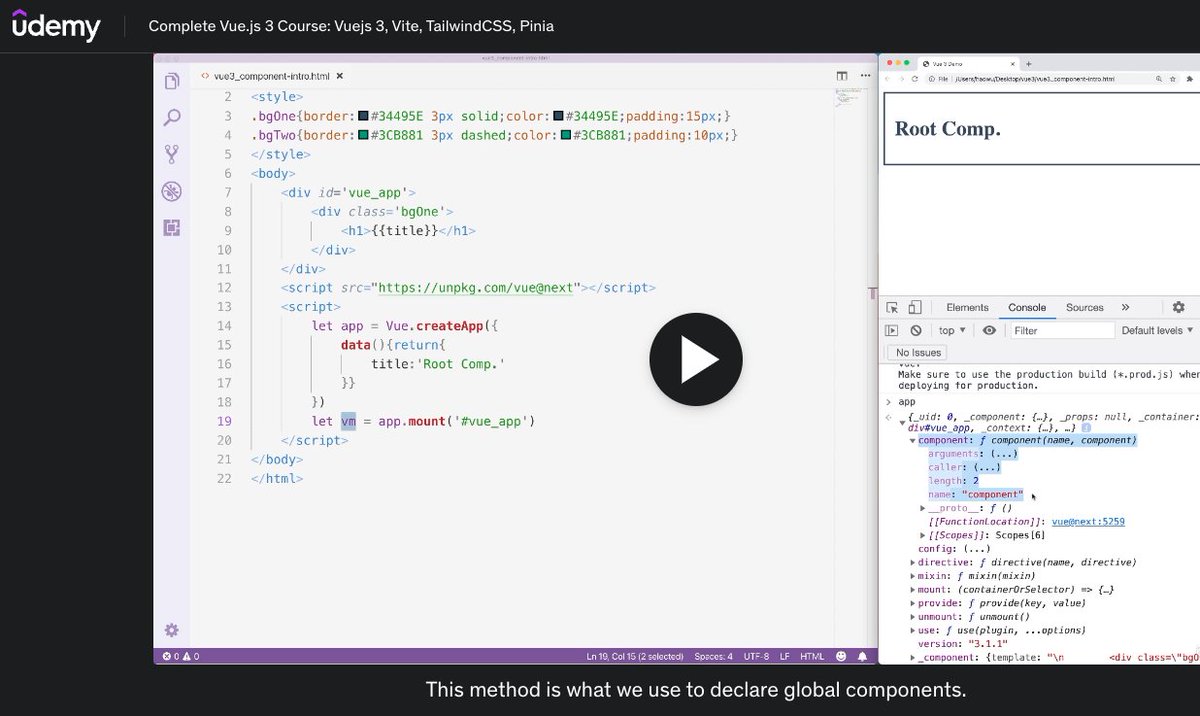Collapse the component function entry
This screenshot has width=1200, height=716.
[x=912, y=441]
